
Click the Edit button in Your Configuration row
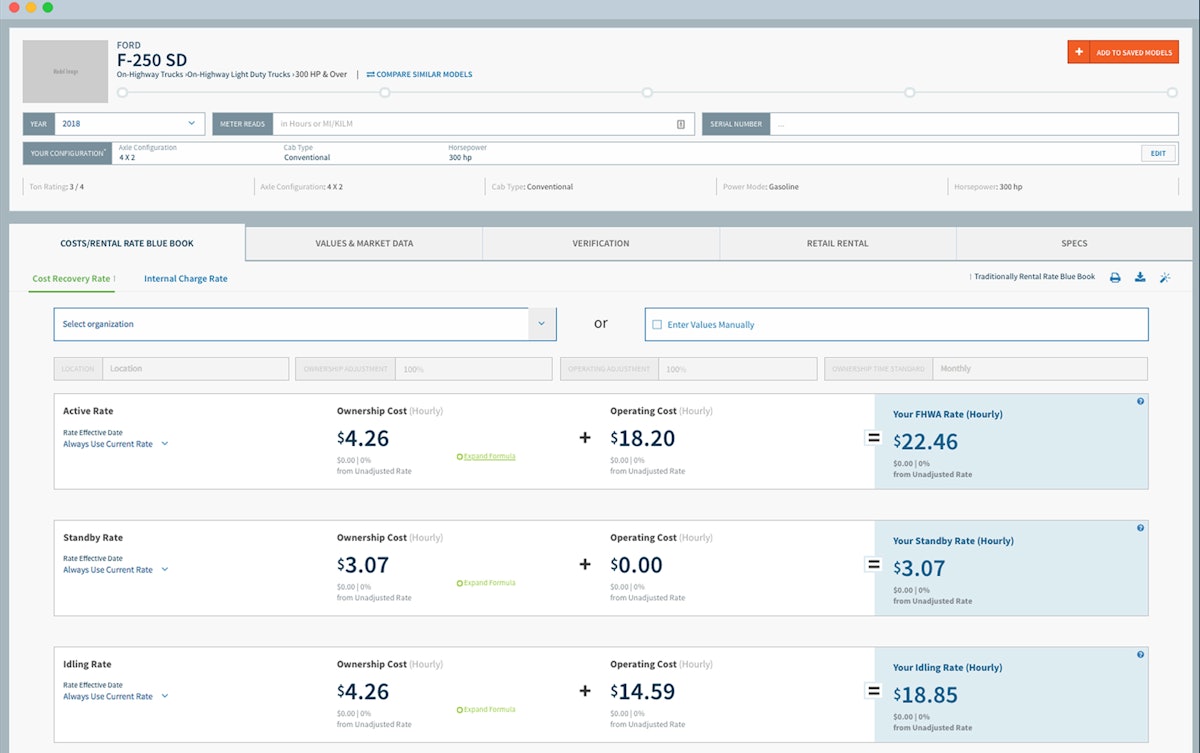[1158, 153]
